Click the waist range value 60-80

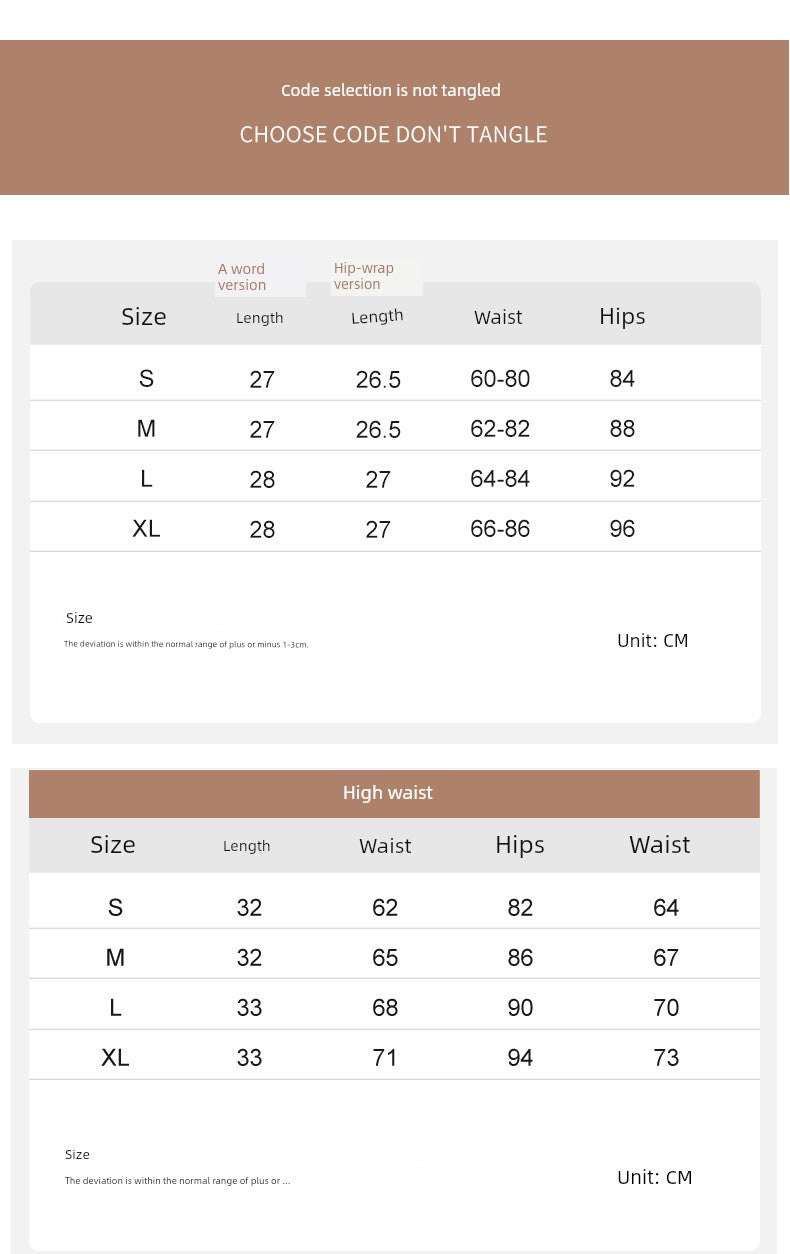[500, 379]
